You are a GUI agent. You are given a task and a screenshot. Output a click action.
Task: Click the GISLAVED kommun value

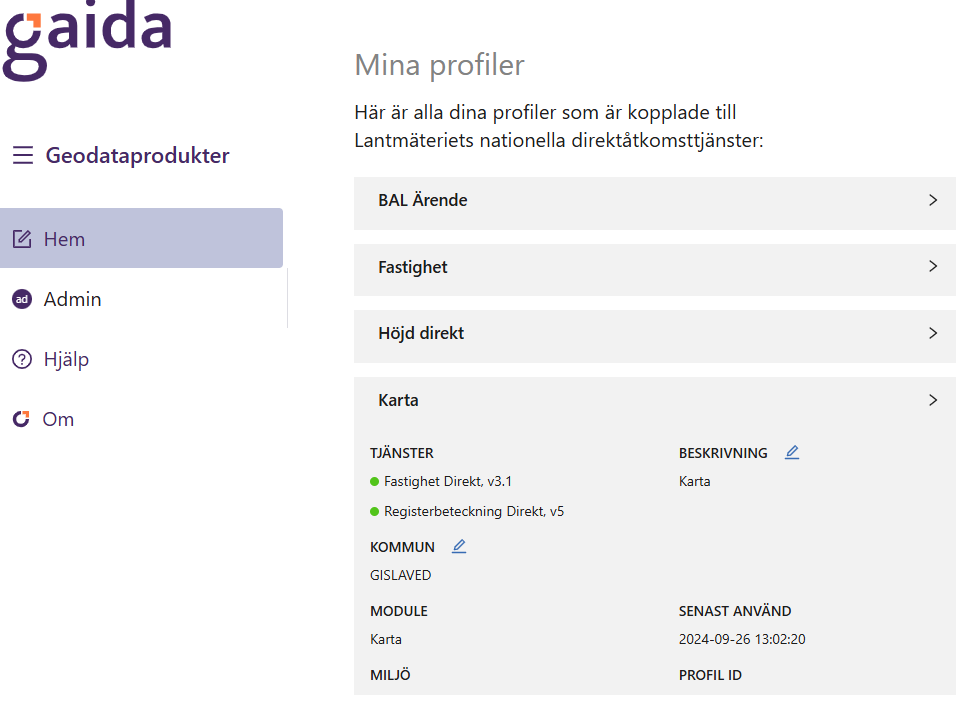point(400,575)
